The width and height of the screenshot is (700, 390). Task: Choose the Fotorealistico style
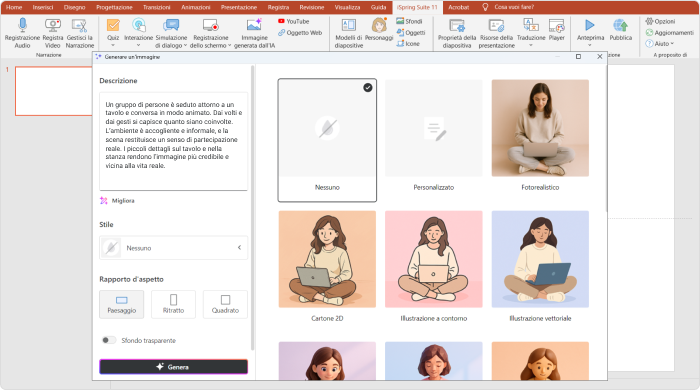[540, 136]
